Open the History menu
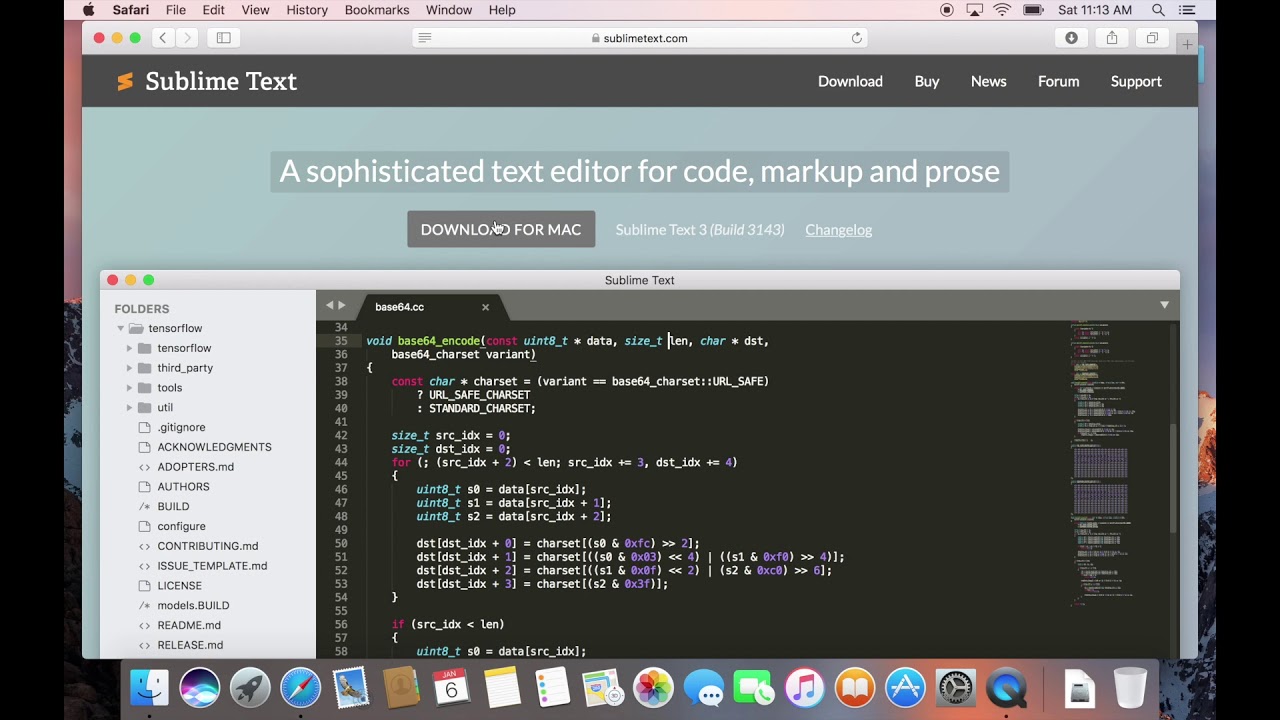Image resolution: width=1280 pixels, height=720 pixels. click(307, 10)
